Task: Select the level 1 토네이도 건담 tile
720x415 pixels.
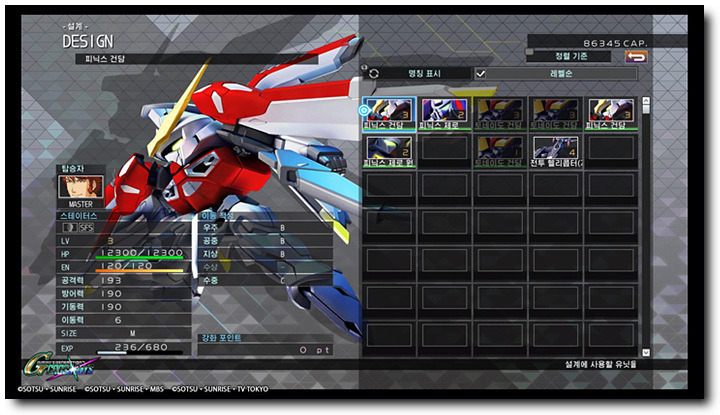Action: 500,151
